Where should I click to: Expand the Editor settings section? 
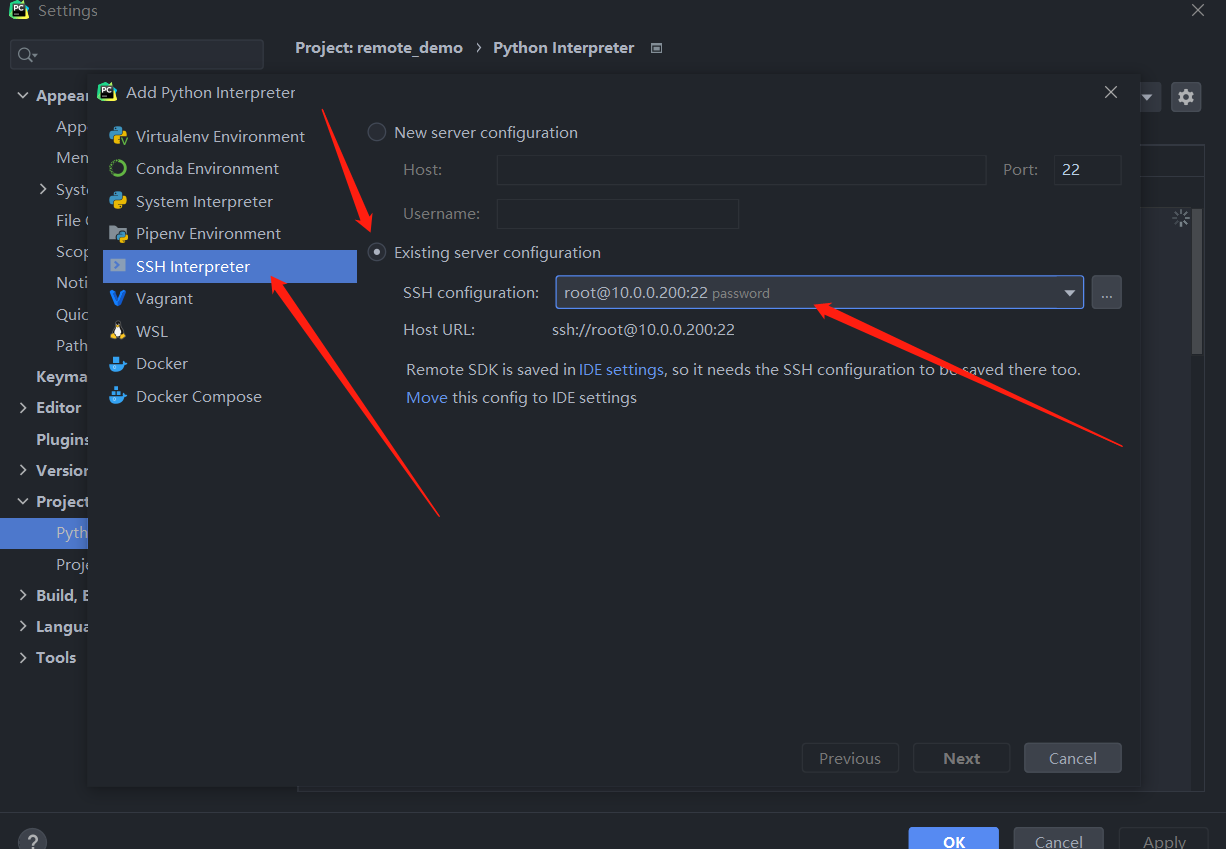click(x=23, y=407)
